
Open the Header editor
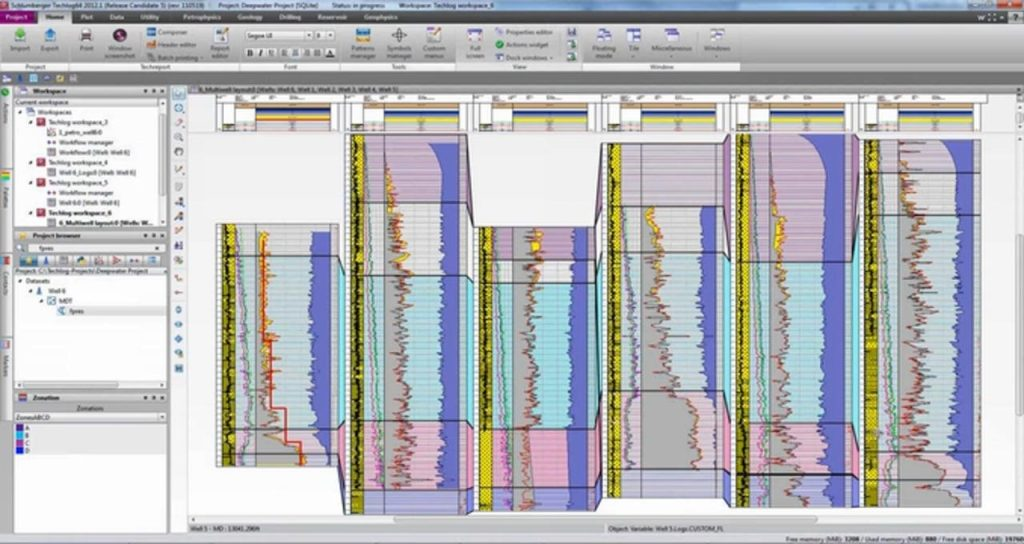click(172, 44)
